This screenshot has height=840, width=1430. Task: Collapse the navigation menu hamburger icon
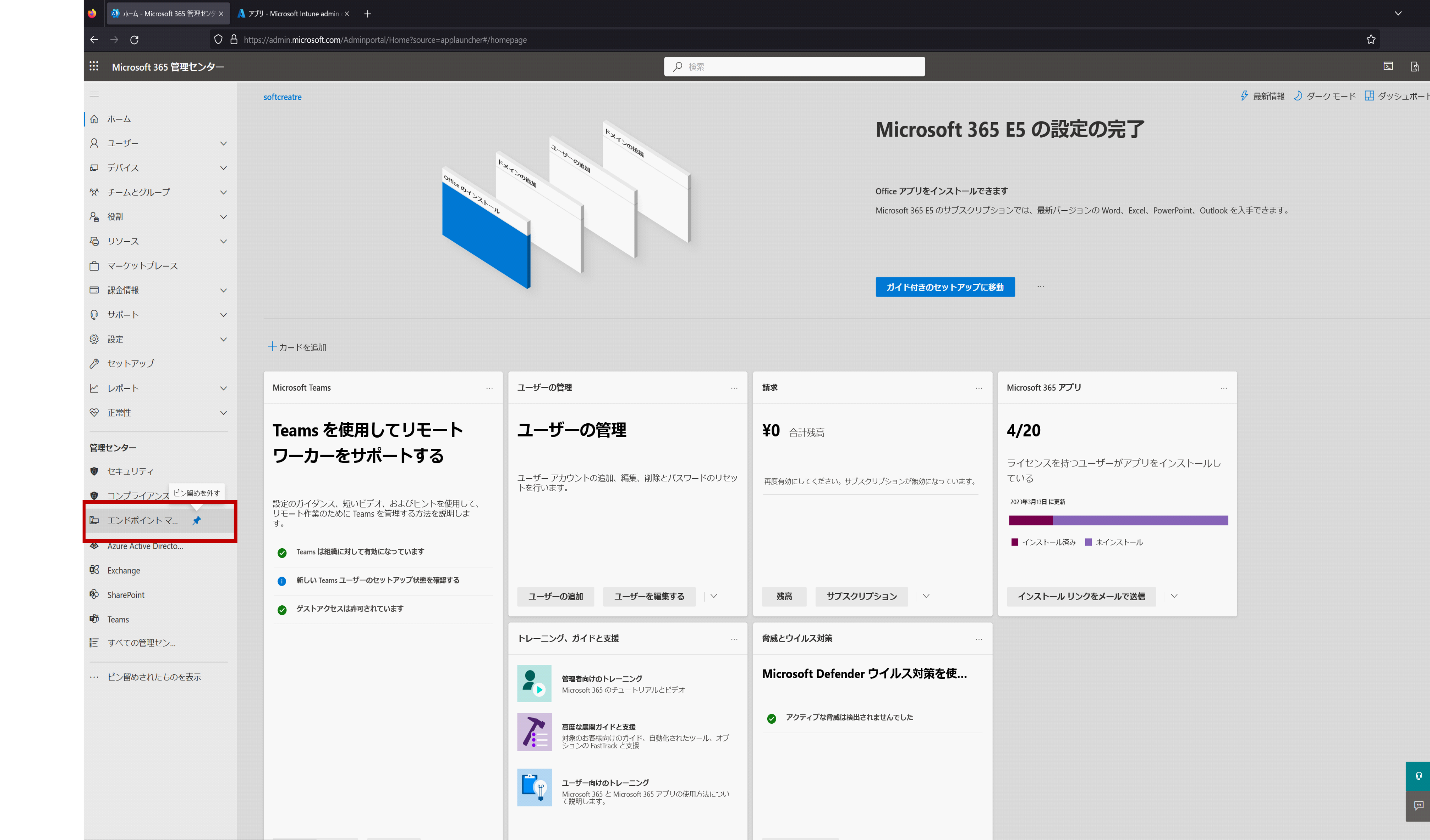[94, 94]
